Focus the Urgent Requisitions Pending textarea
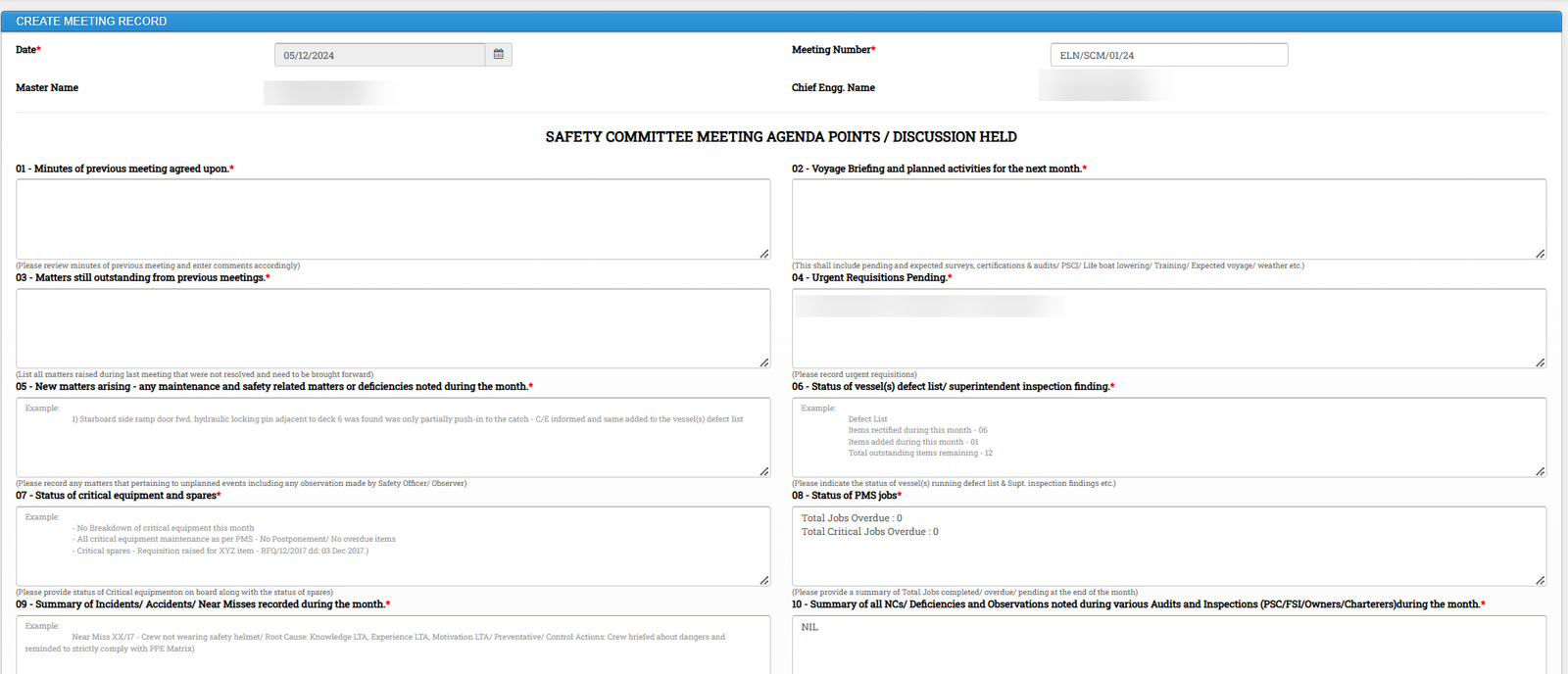This screenshot has width=1568, height=674. 1169,328
